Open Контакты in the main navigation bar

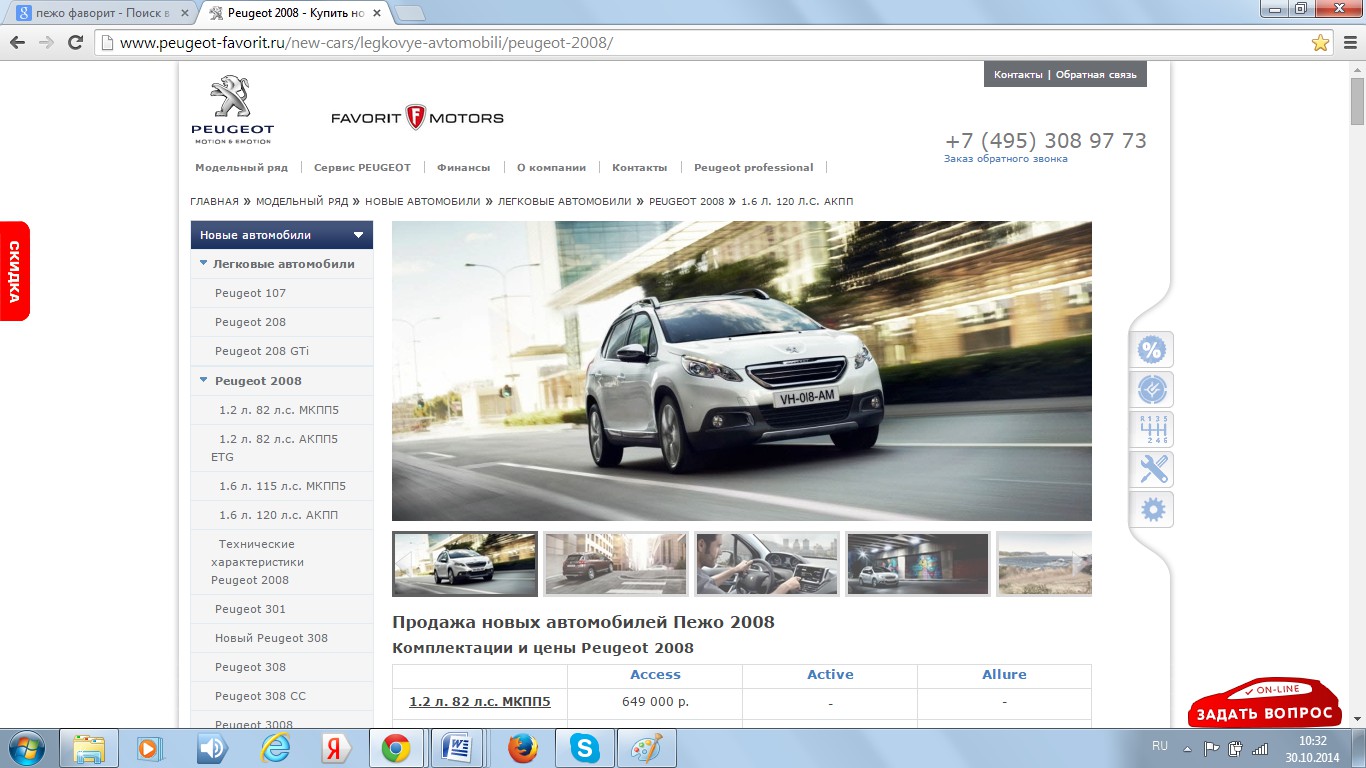pyautogui.click(x=639, y=167)
